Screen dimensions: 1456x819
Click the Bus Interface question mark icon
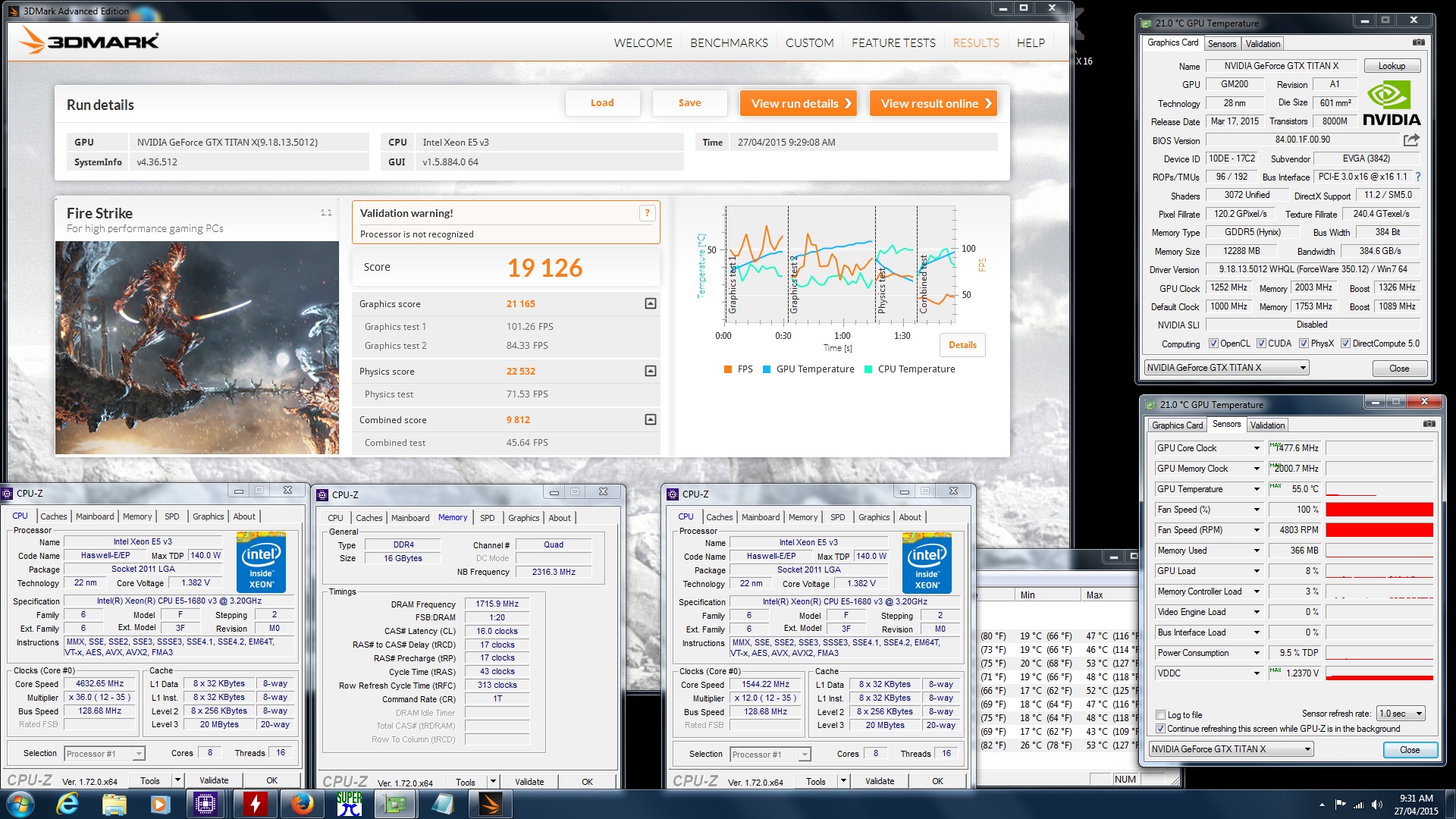coord(1418,177)
